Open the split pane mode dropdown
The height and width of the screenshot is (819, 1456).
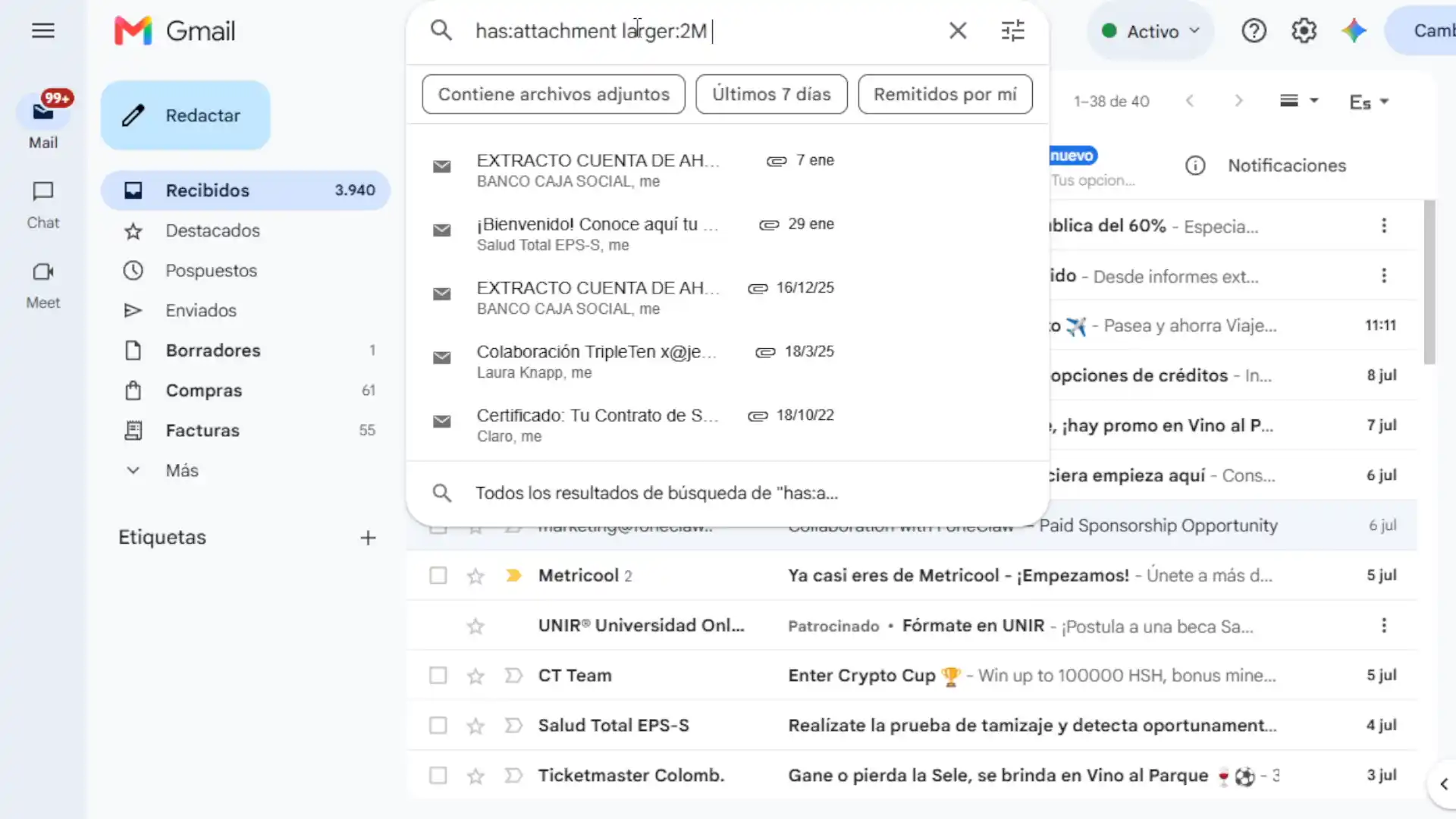pyautogui.click(x=1299, y=101)
